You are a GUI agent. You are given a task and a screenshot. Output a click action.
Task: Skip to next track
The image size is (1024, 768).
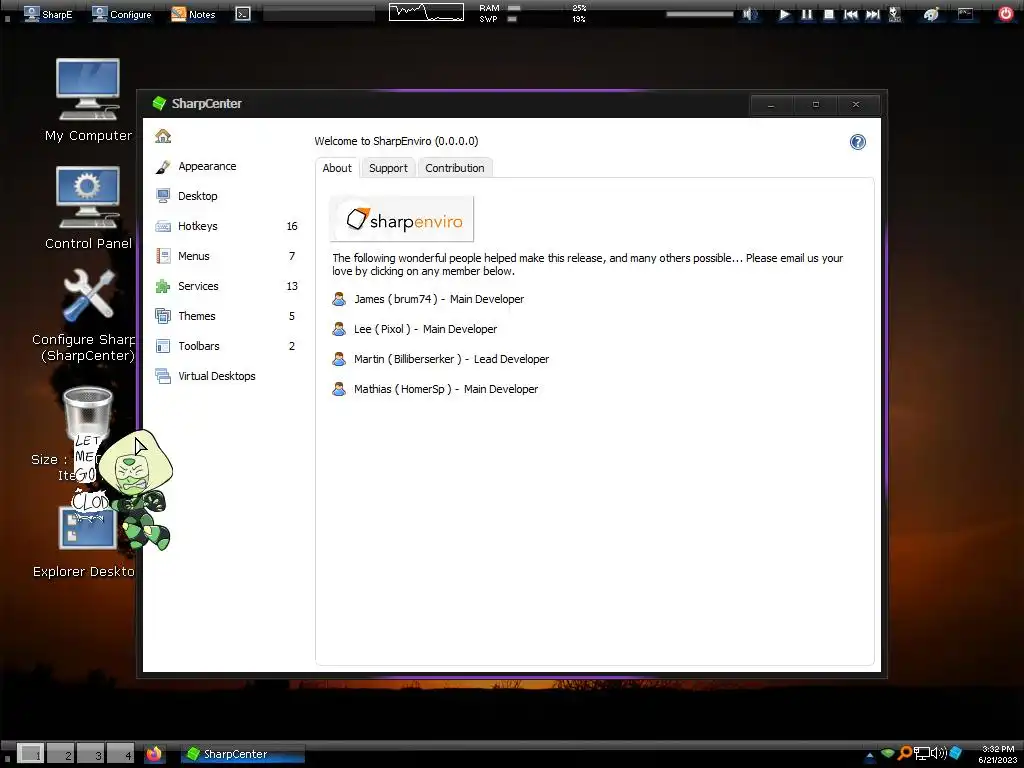coord(872,14)
